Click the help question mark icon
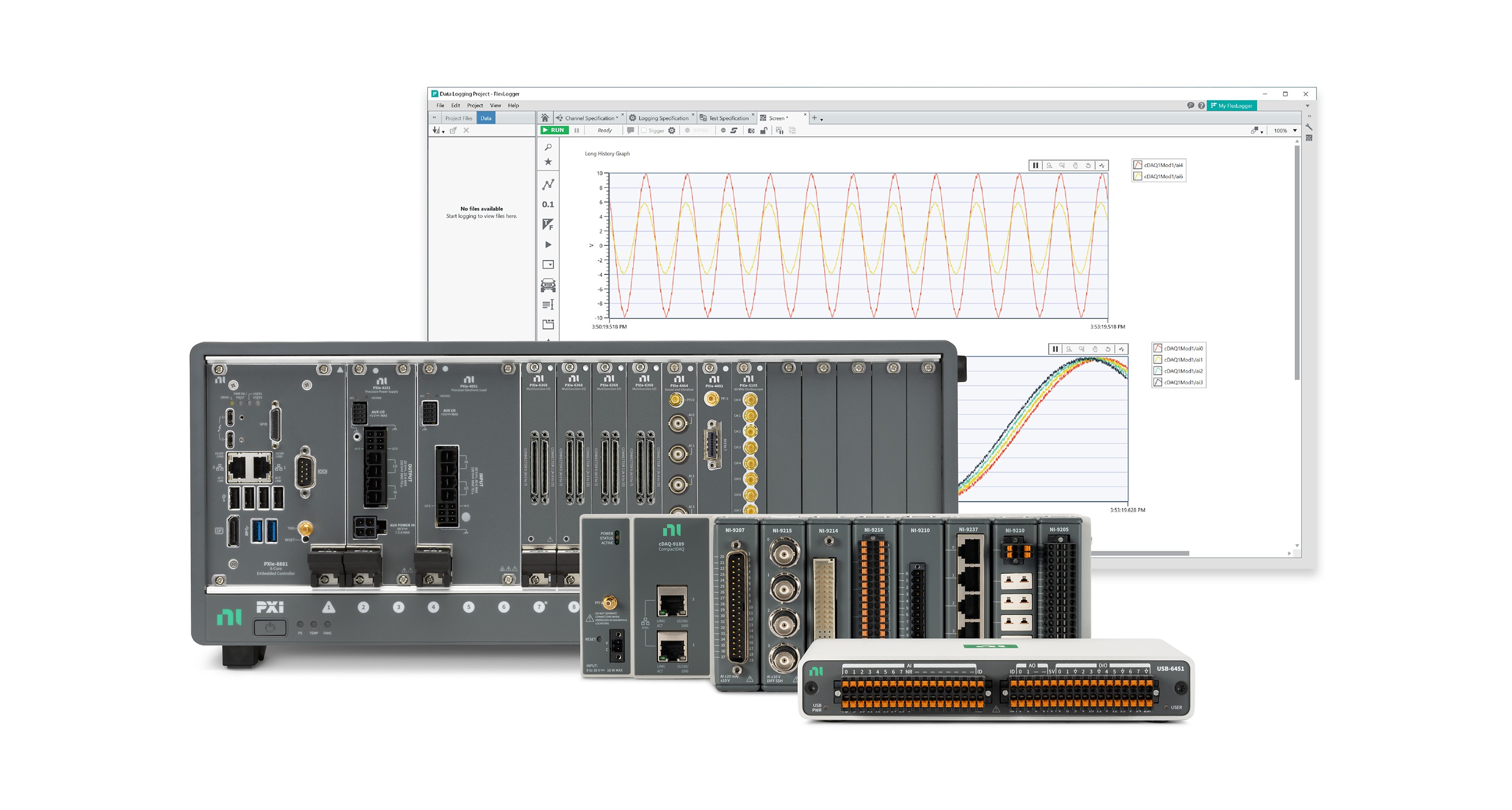Viewport: 1512px width, 810px height. point(1202,106)
